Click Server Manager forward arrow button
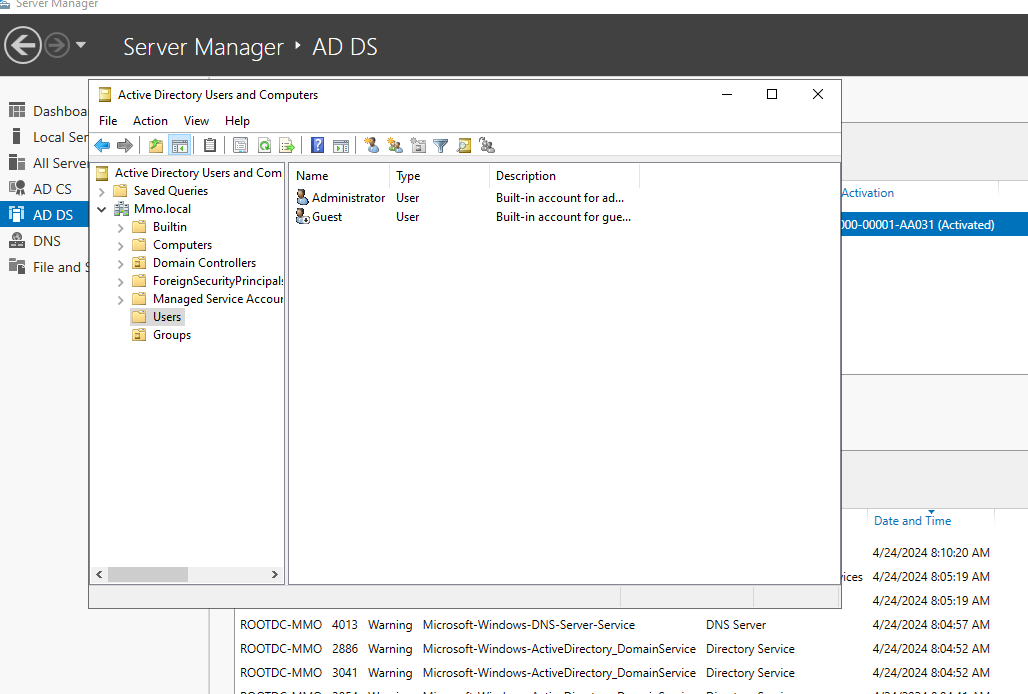This screenshot has height=694, width=1028. (57, 45)
